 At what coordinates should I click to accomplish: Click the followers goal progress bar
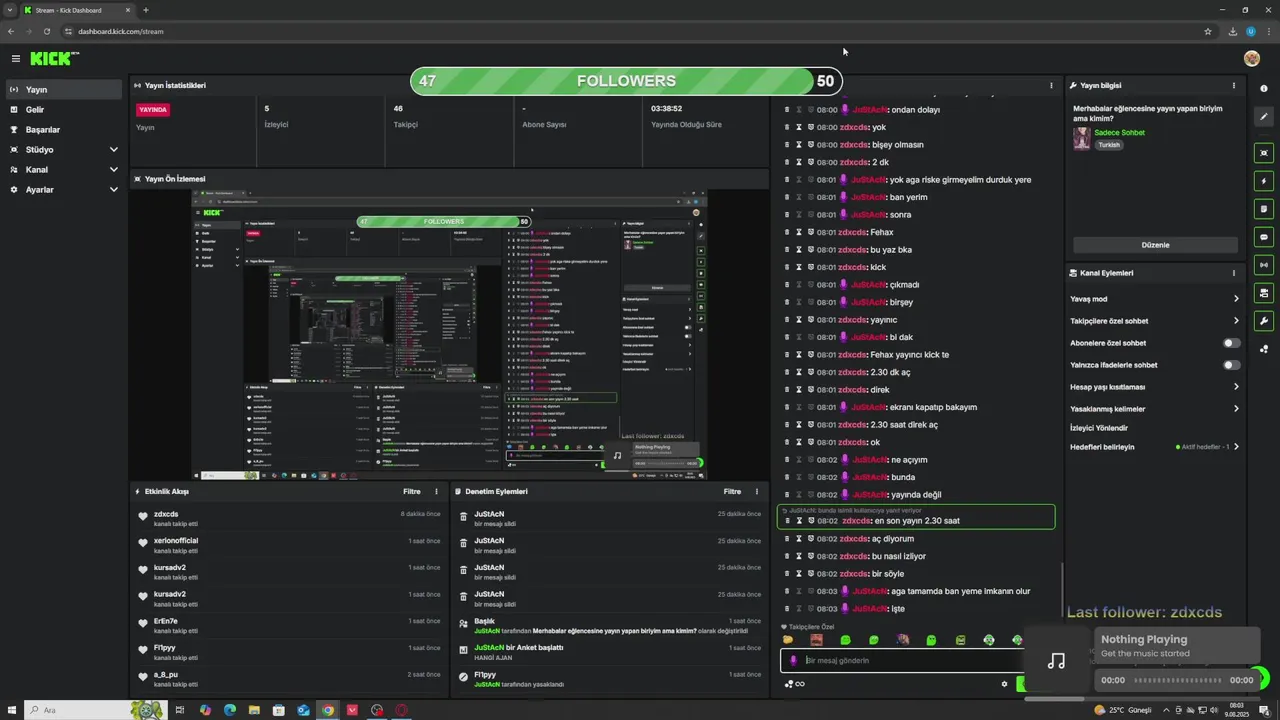[627, 81]
